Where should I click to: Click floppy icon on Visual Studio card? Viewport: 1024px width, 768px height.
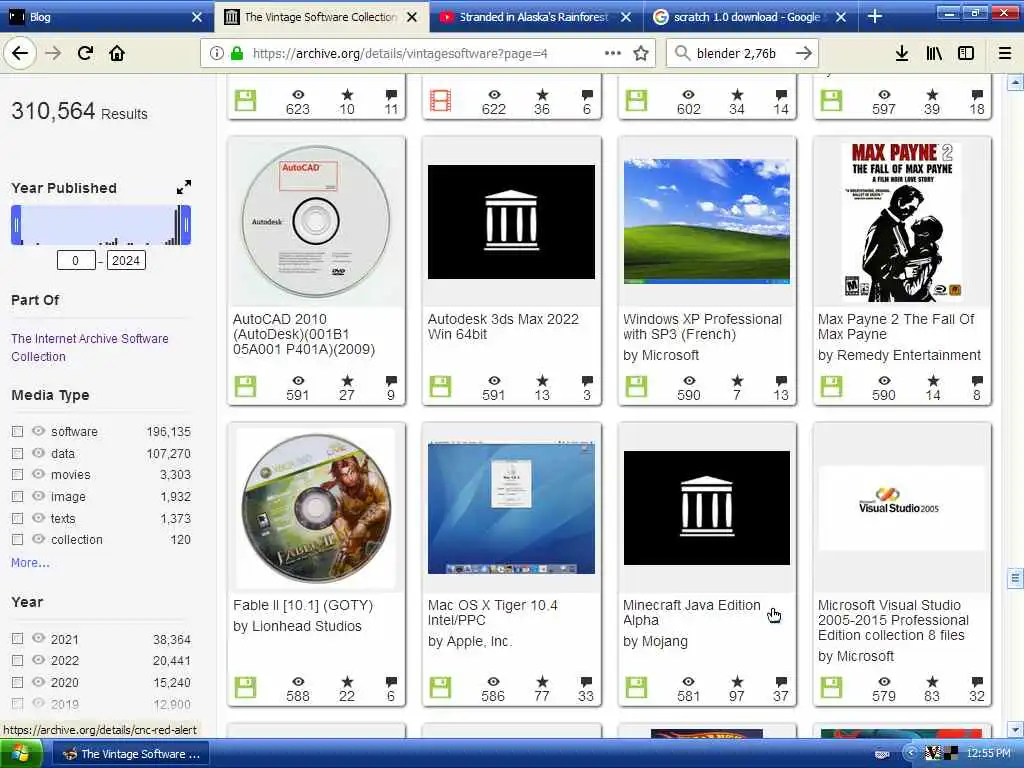831,687
